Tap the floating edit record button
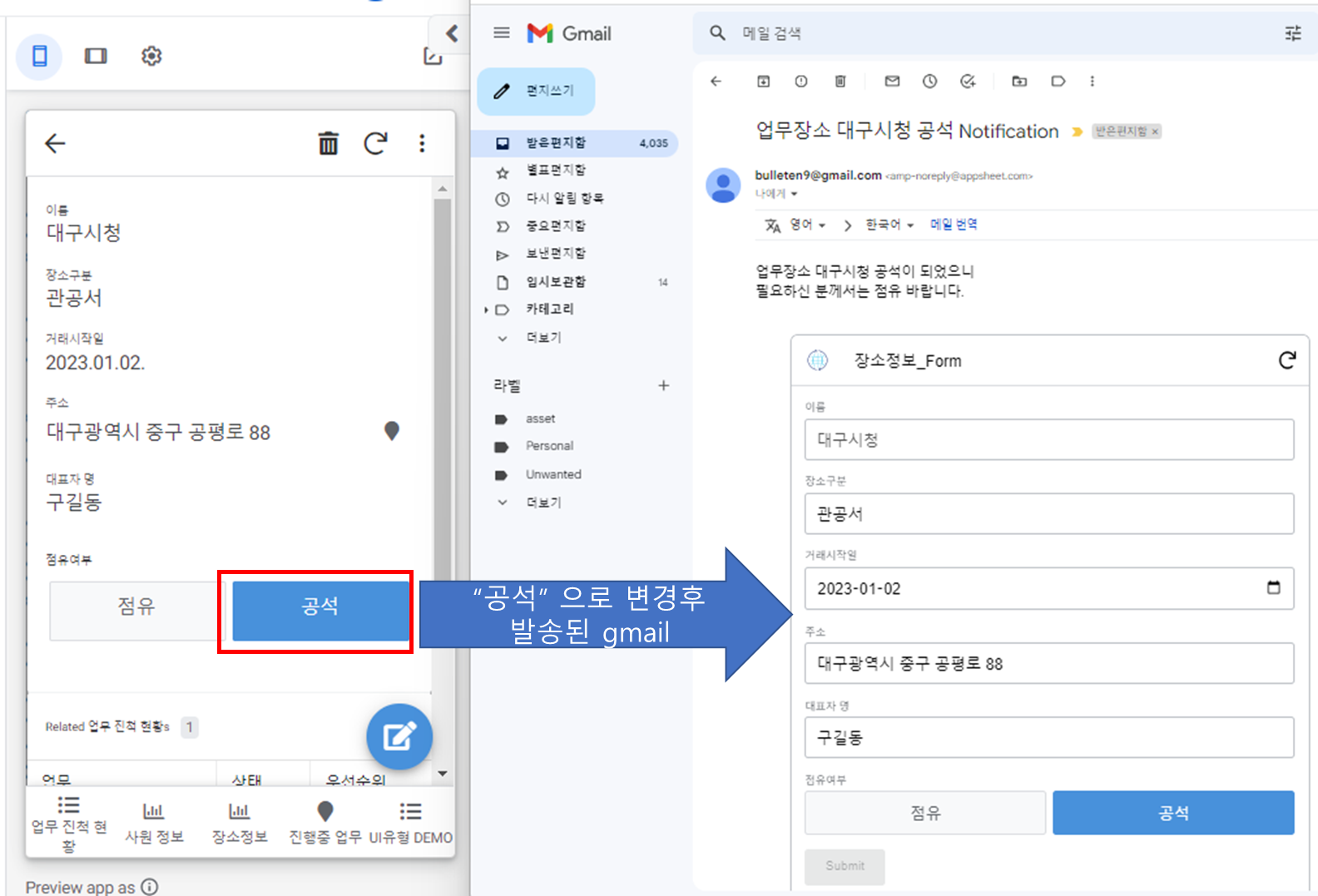Screen dimensions: 1318x896 tap(399, 736)
